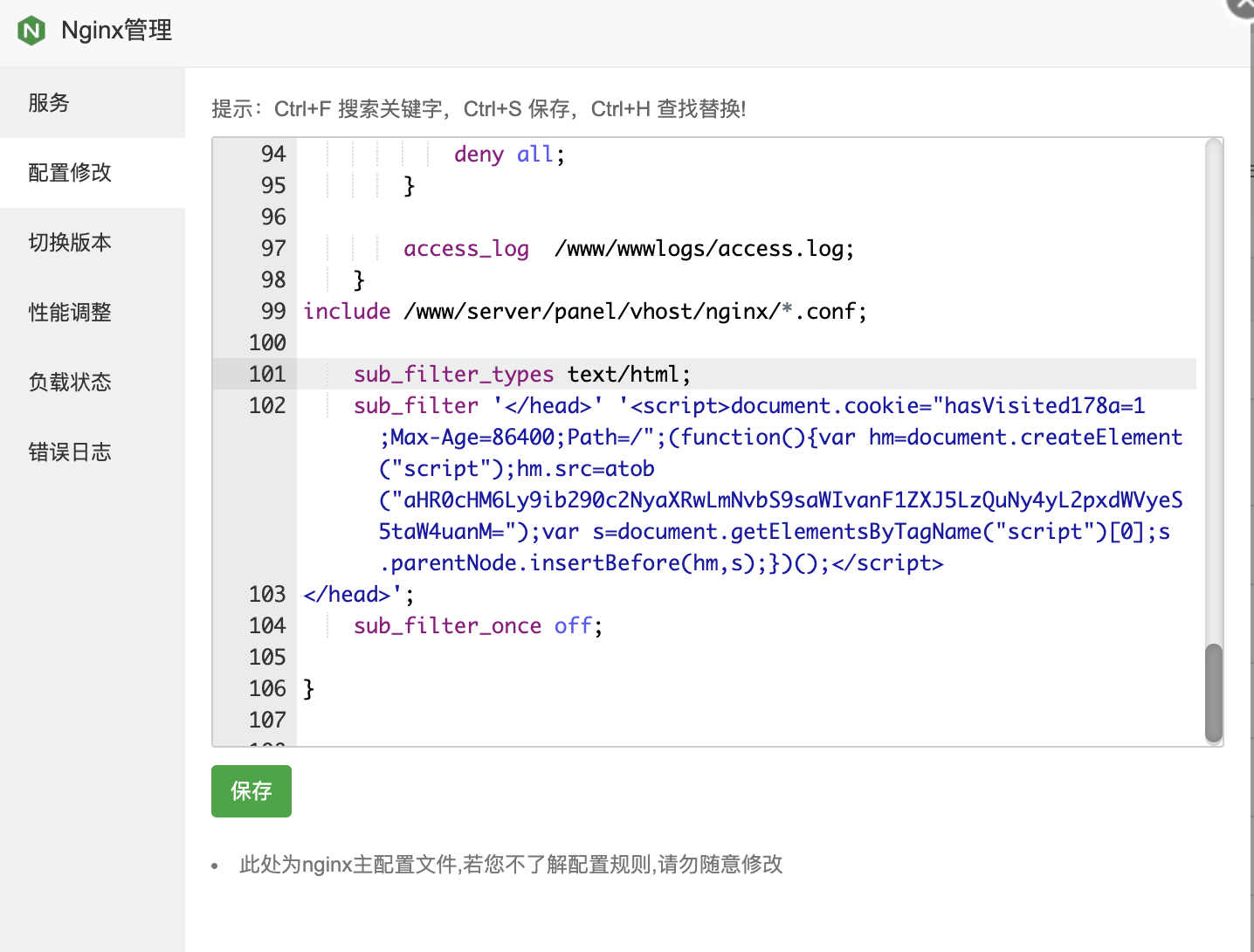
Task: Click the green Nginx logo icon
Action: click(31, 31)
